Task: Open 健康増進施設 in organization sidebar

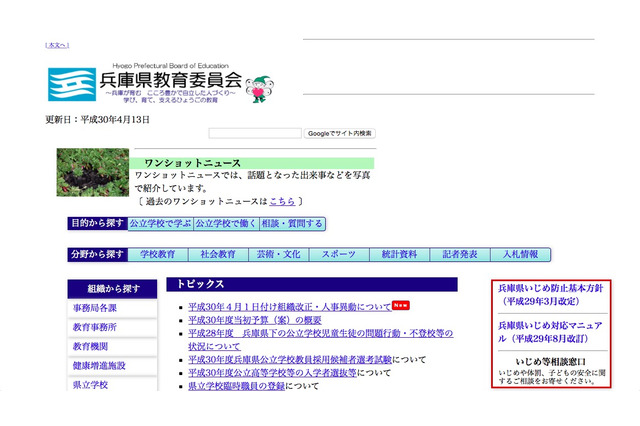Action: pyautogui.click(x=112, y=366)
